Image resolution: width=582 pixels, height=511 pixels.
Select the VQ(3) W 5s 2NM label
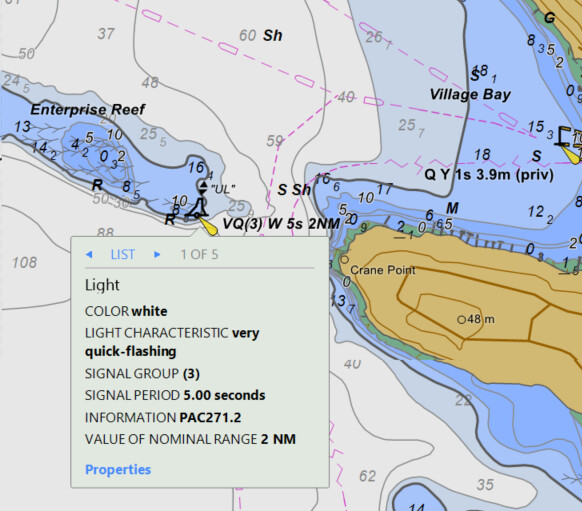coord(281,223)
